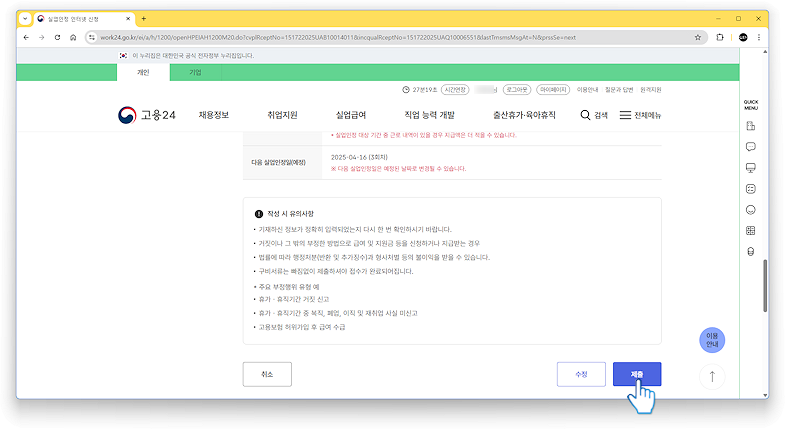Open the 질문과 답변 link
This screenshot has width=785, height=429.
[x=619, y=90]
